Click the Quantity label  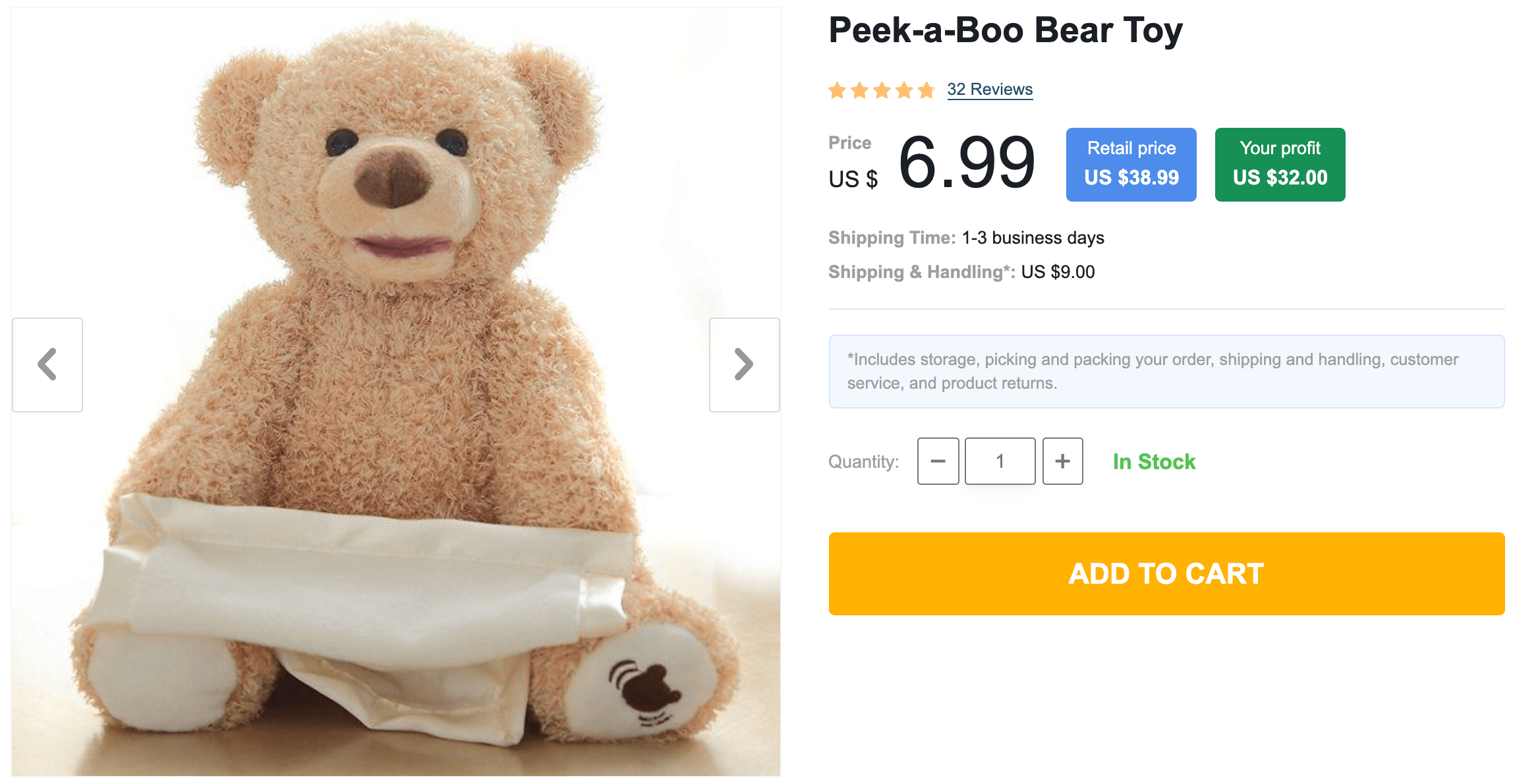(x=863, y=462)
